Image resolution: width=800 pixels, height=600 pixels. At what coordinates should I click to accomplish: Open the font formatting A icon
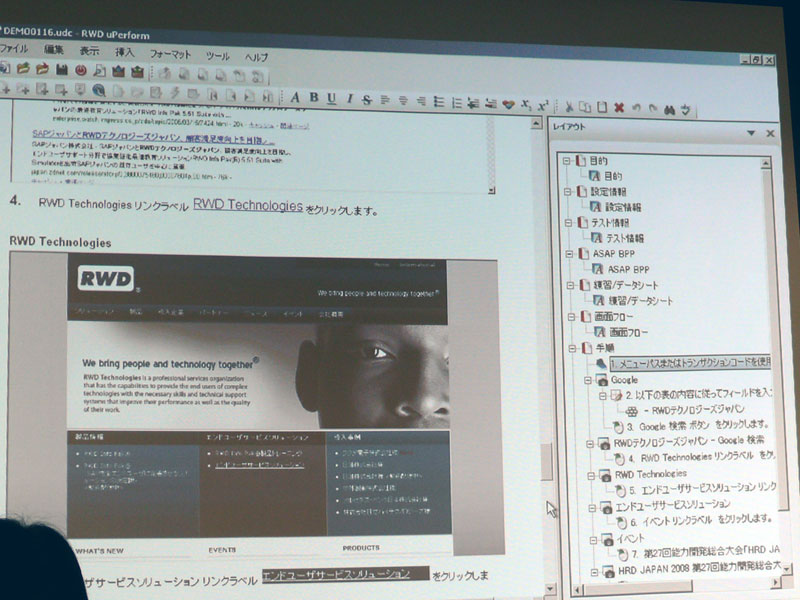tap(295, 97)
